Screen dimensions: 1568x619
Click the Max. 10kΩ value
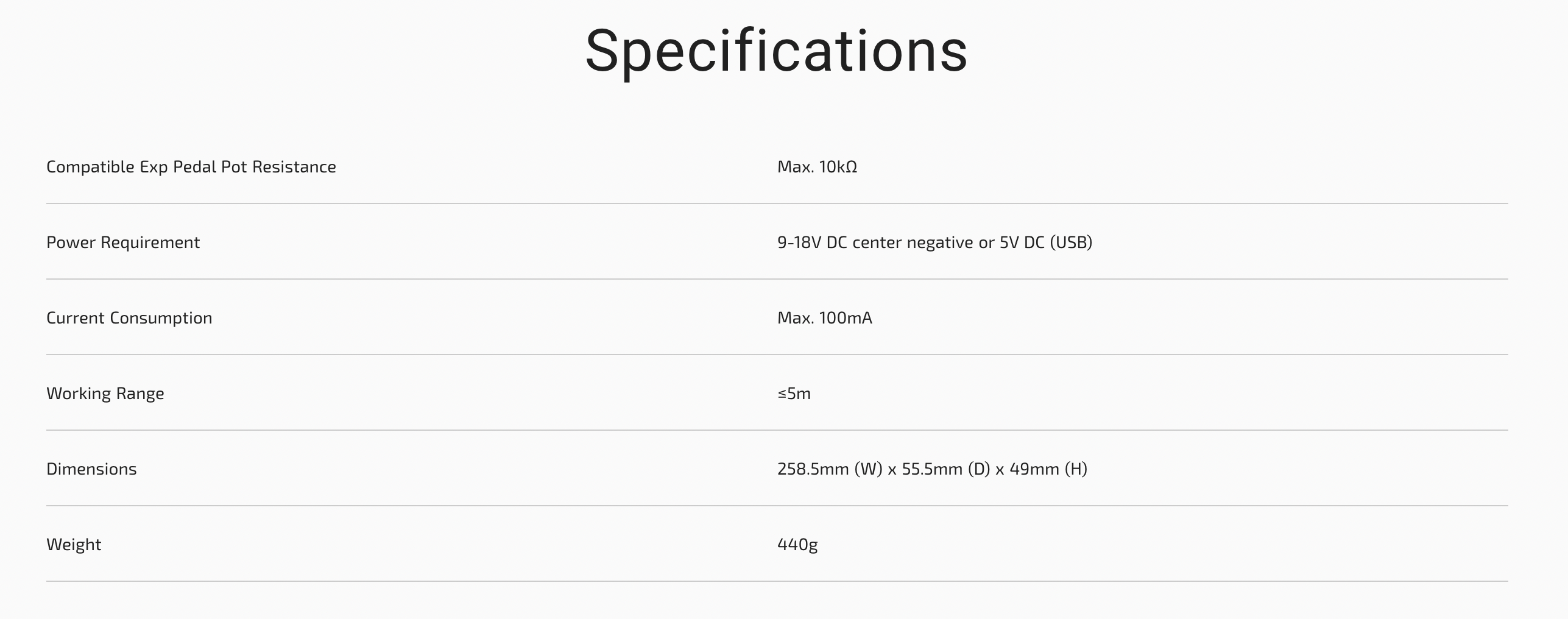(817, 167)
